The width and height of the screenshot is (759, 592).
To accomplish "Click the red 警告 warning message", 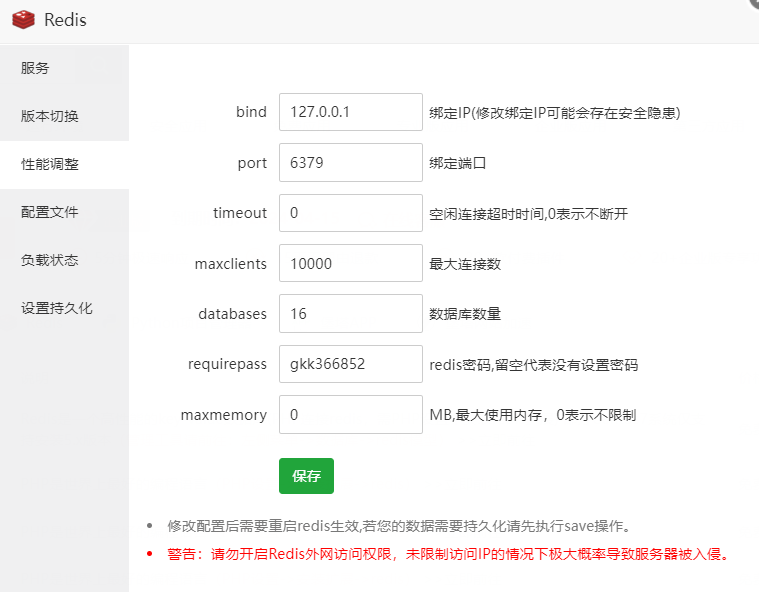I will 449,554.
